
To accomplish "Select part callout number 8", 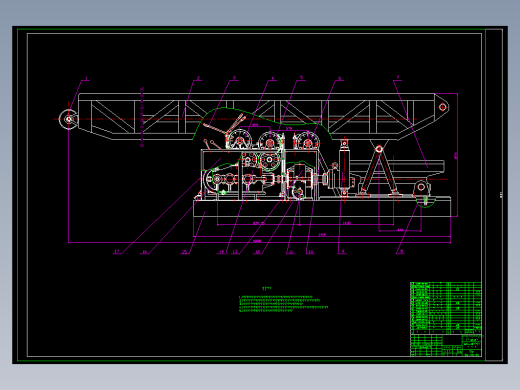I will click(401, 252).
